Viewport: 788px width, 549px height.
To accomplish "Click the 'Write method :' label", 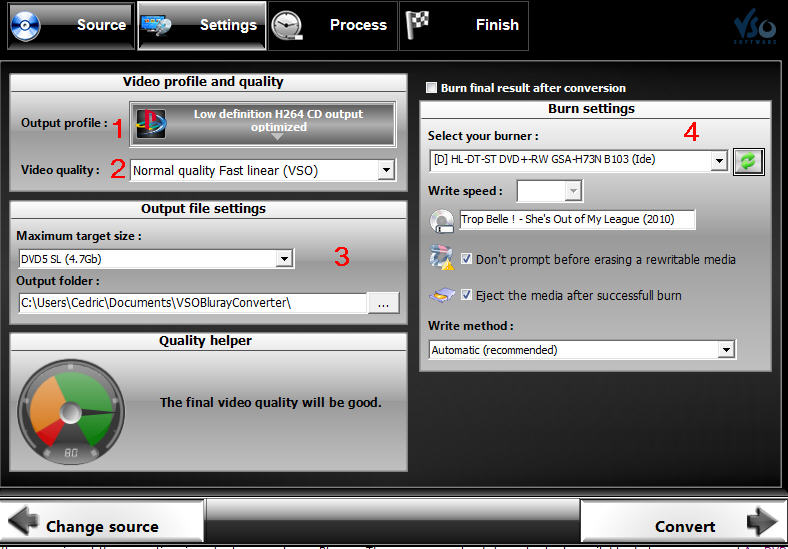I will pyautogui.click(x=471, y=326).
